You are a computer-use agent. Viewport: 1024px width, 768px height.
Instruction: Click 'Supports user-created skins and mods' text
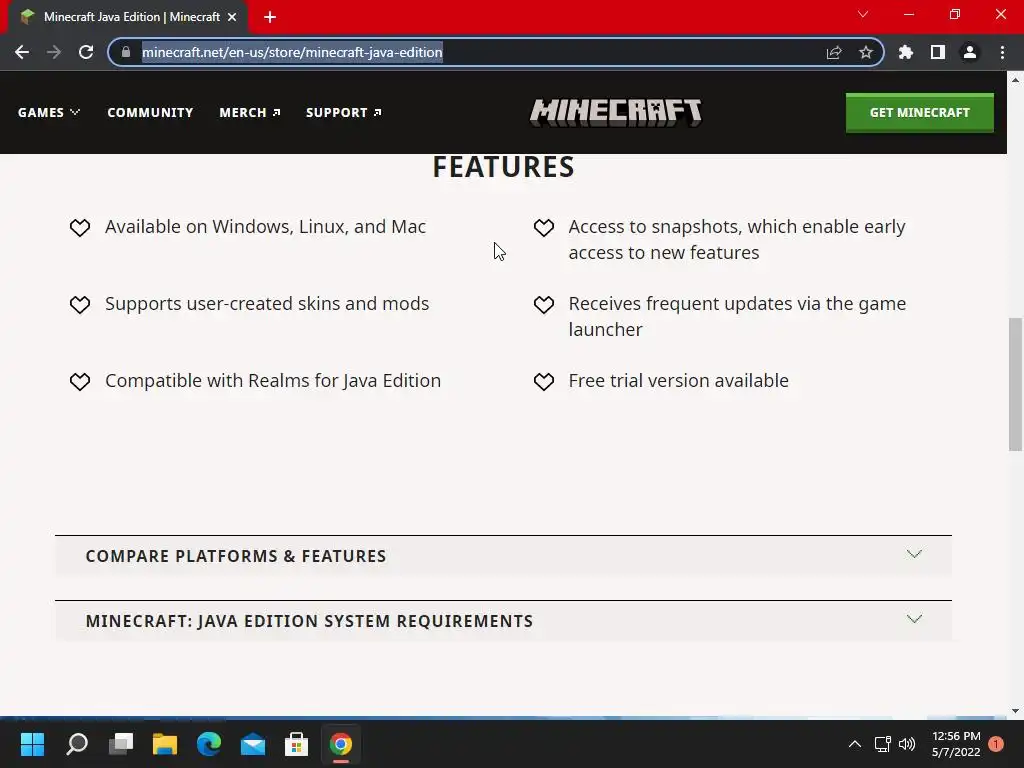(x=266, y=304)
